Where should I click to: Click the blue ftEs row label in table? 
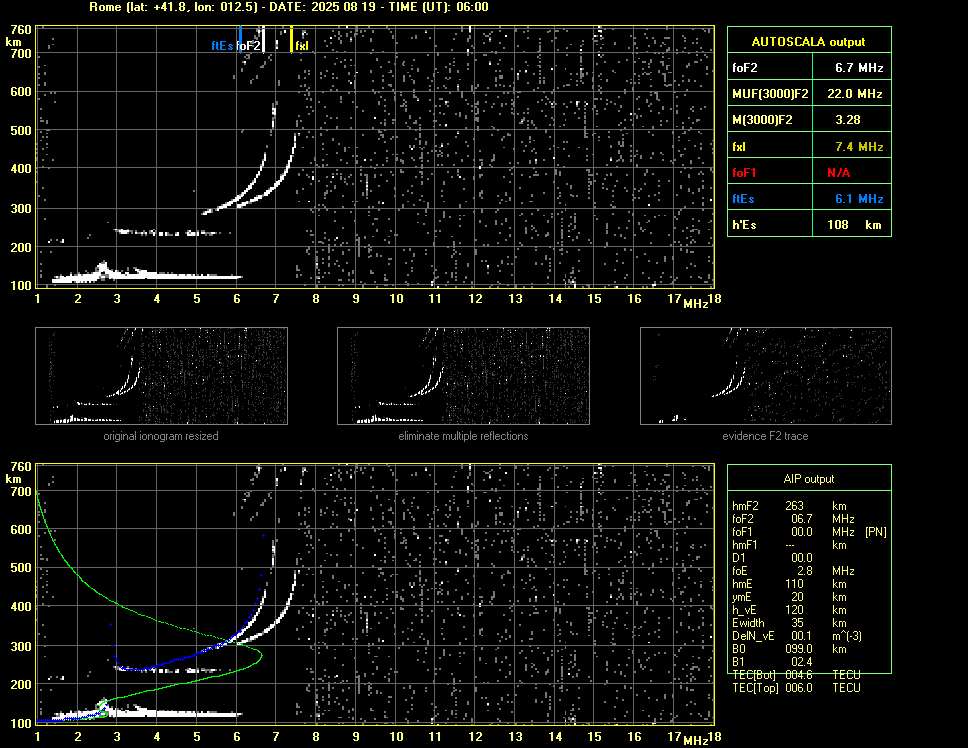tap(743, 199)
